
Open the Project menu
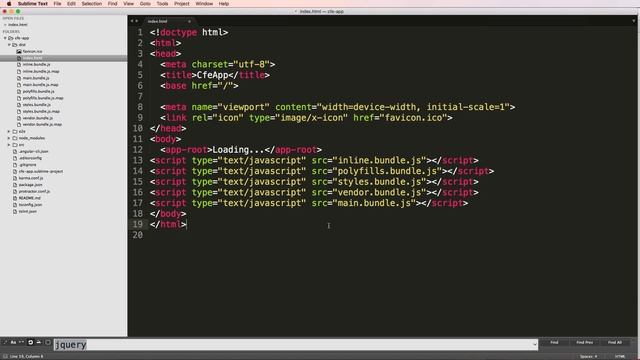click(x=182, y=4)
